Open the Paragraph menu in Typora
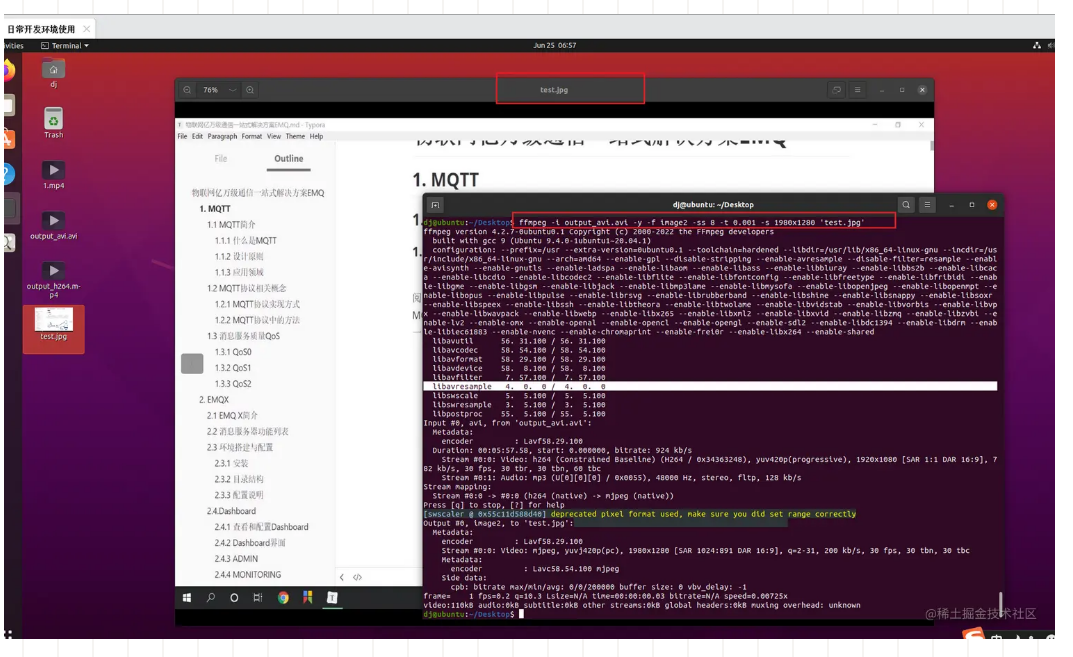The width and height of the screenshot is (1073, 657). tap(222, 135)
